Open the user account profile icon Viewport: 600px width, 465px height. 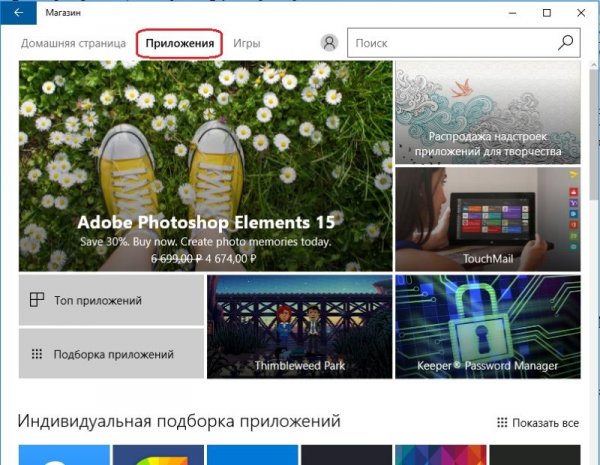329,44
